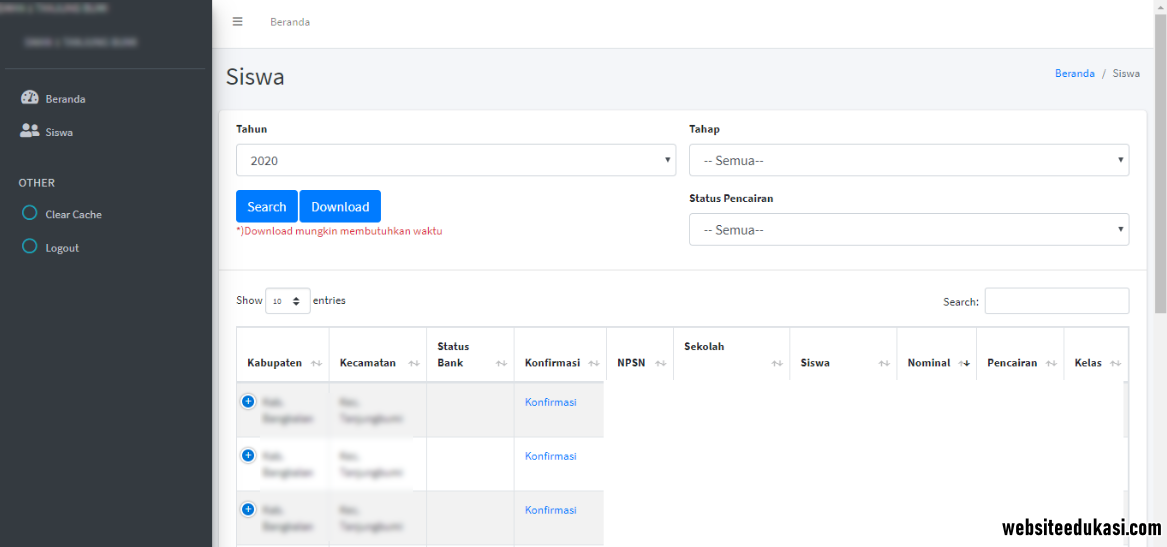Image resolution: width=1167 pixels, height=547 pixels.
Task: Open the first row Konfirmasi link
Action: point(550,402)
